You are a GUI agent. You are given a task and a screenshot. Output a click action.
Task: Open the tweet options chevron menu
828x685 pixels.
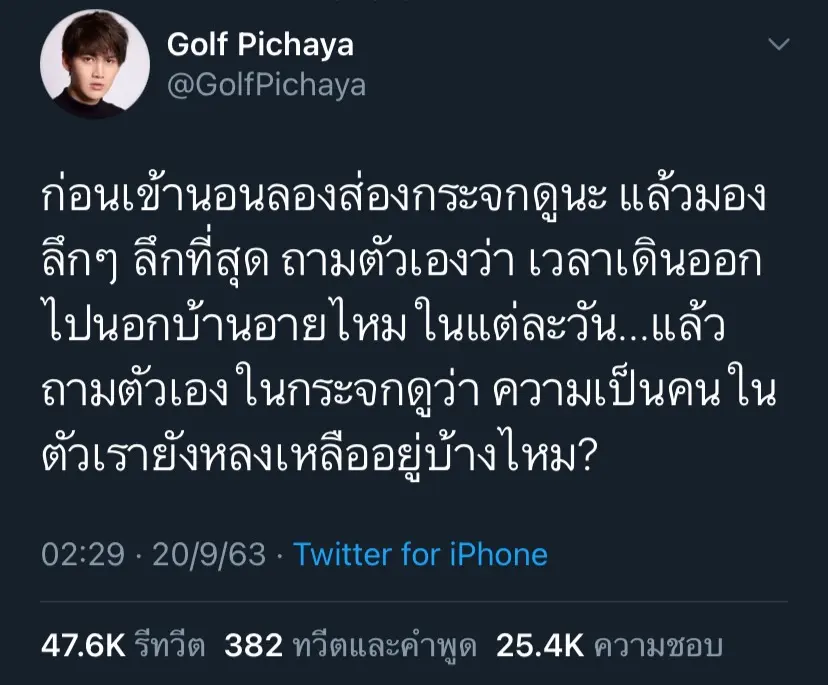click(x=778, y=45)
